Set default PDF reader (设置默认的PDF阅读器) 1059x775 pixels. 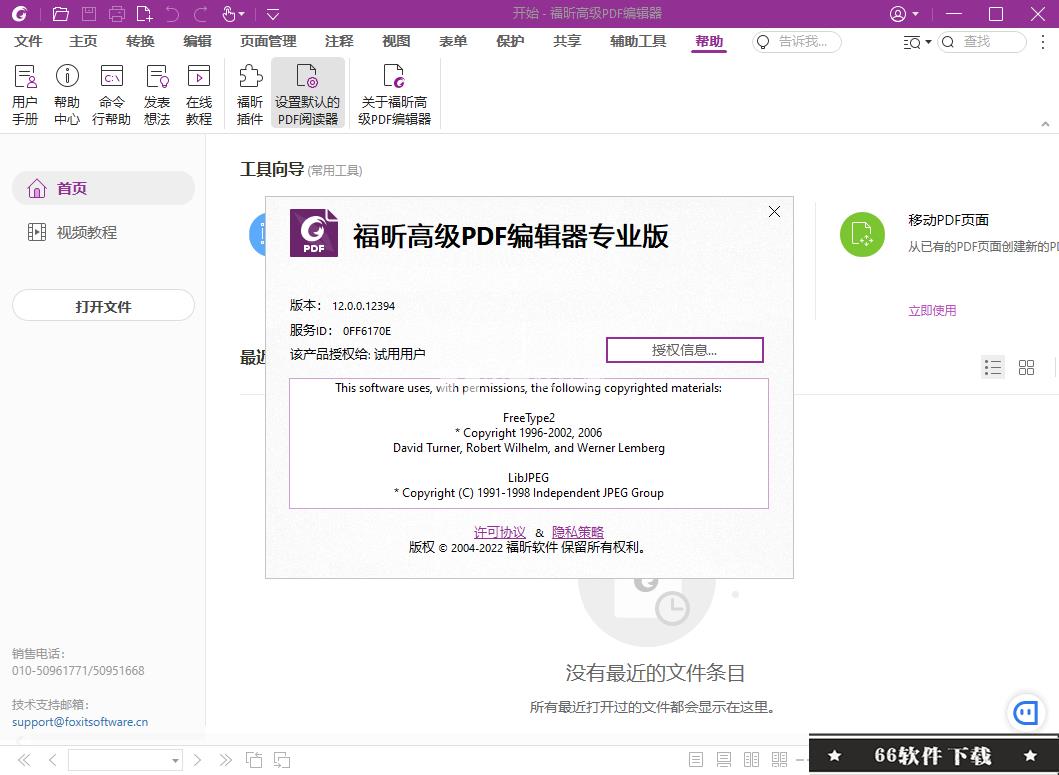tap(308, 93)
